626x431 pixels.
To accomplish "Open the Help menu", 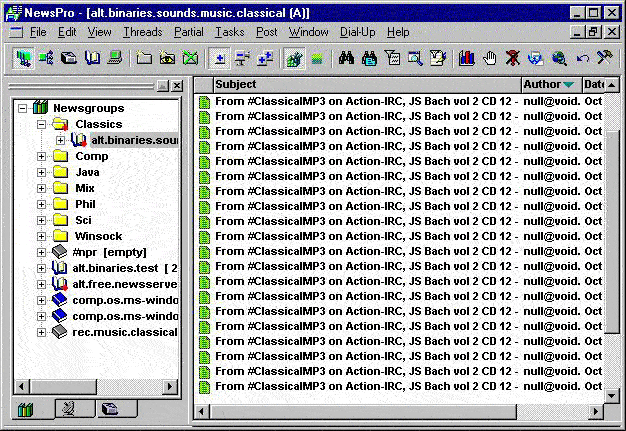I will coord(398,32).
